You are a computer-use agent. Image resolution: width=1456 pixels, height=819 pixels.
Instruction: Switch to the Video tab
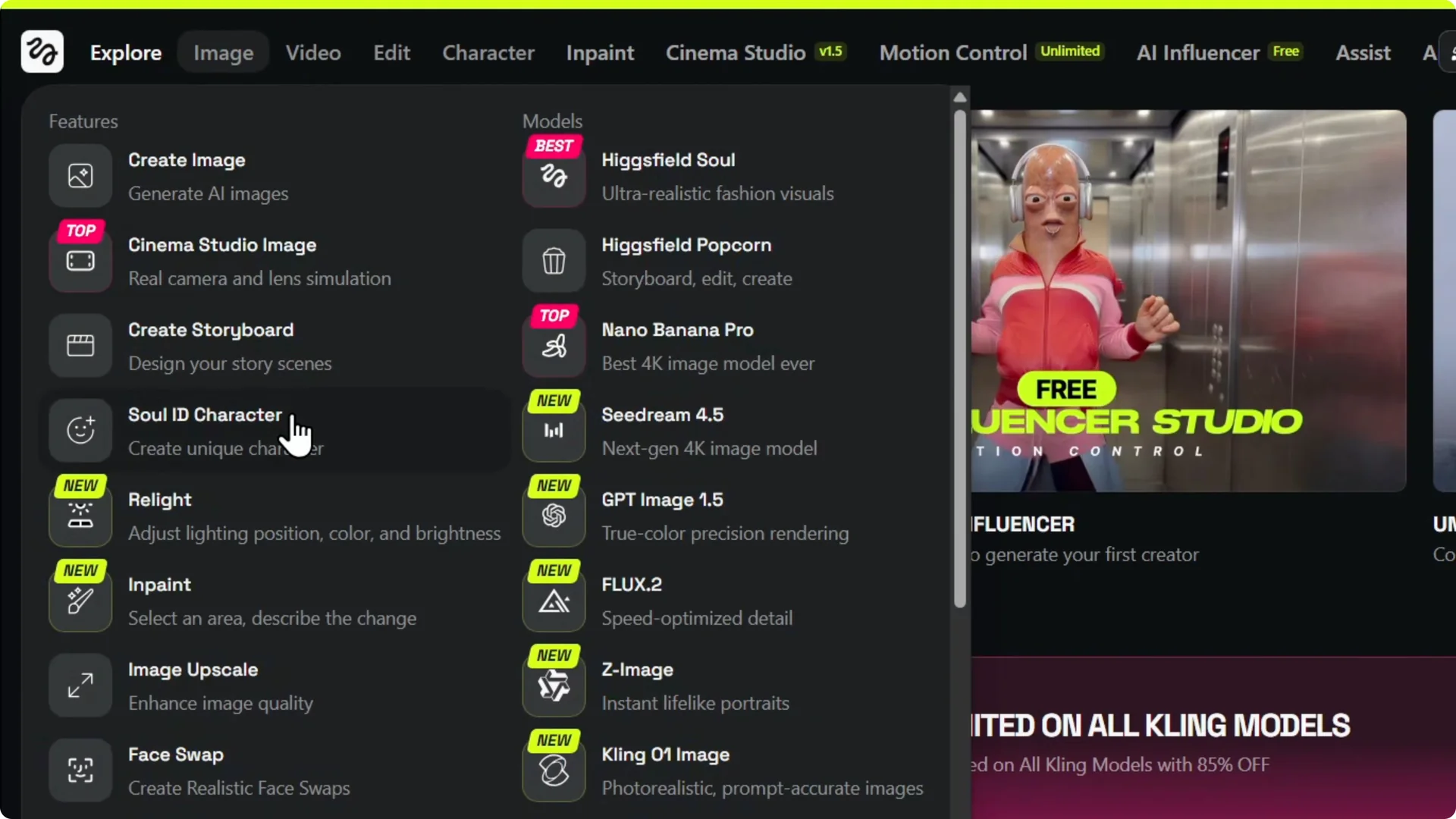click(312, 52)
